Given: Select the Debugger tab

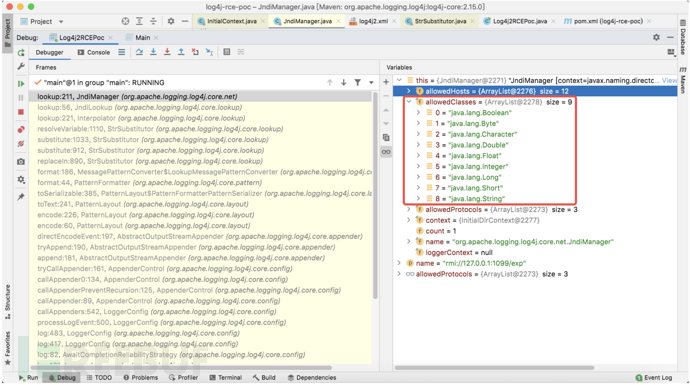Looking at the screenshot, I should [49, 52].
